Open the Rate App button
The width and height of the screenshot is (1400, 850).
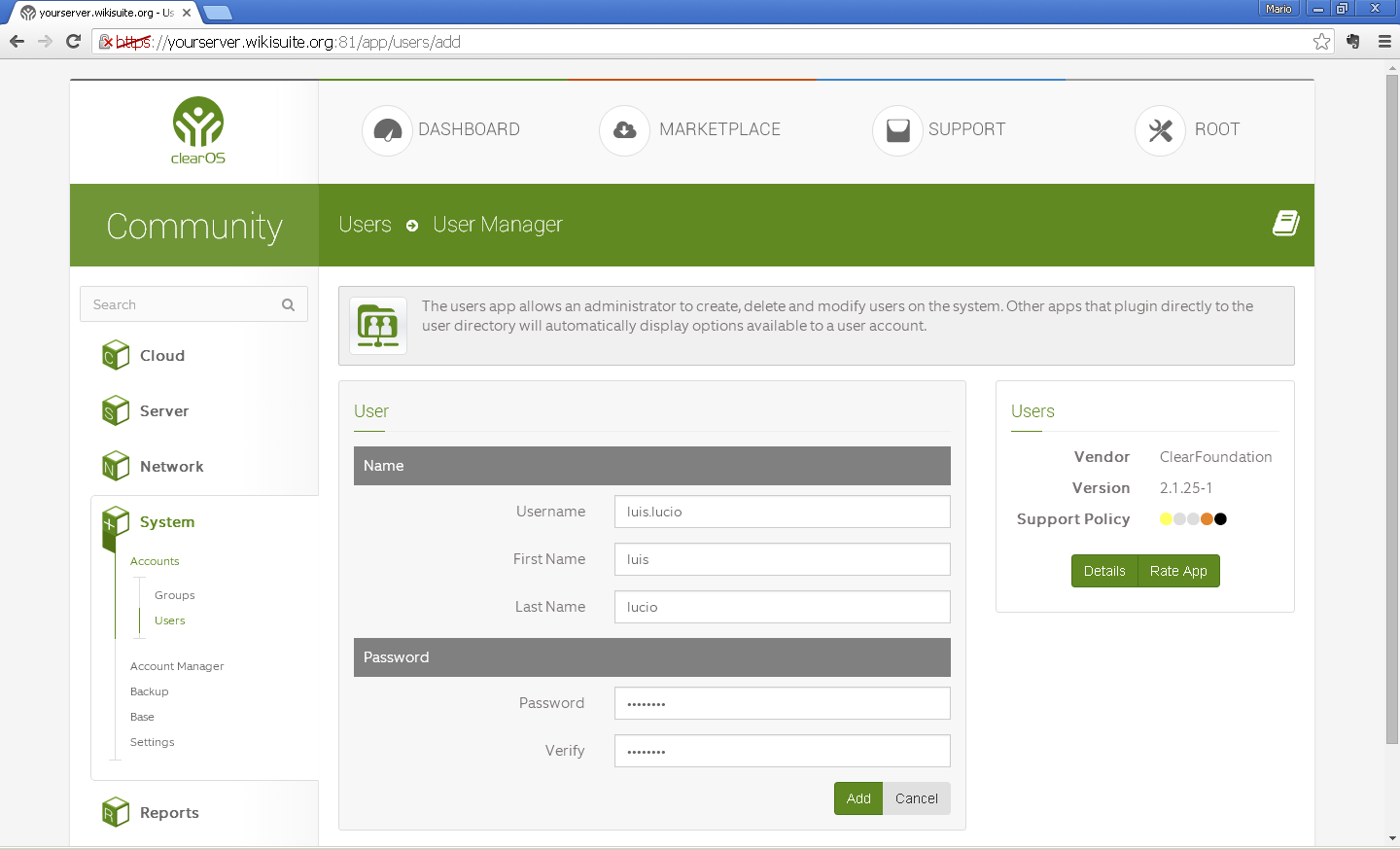coord(1177,571)
